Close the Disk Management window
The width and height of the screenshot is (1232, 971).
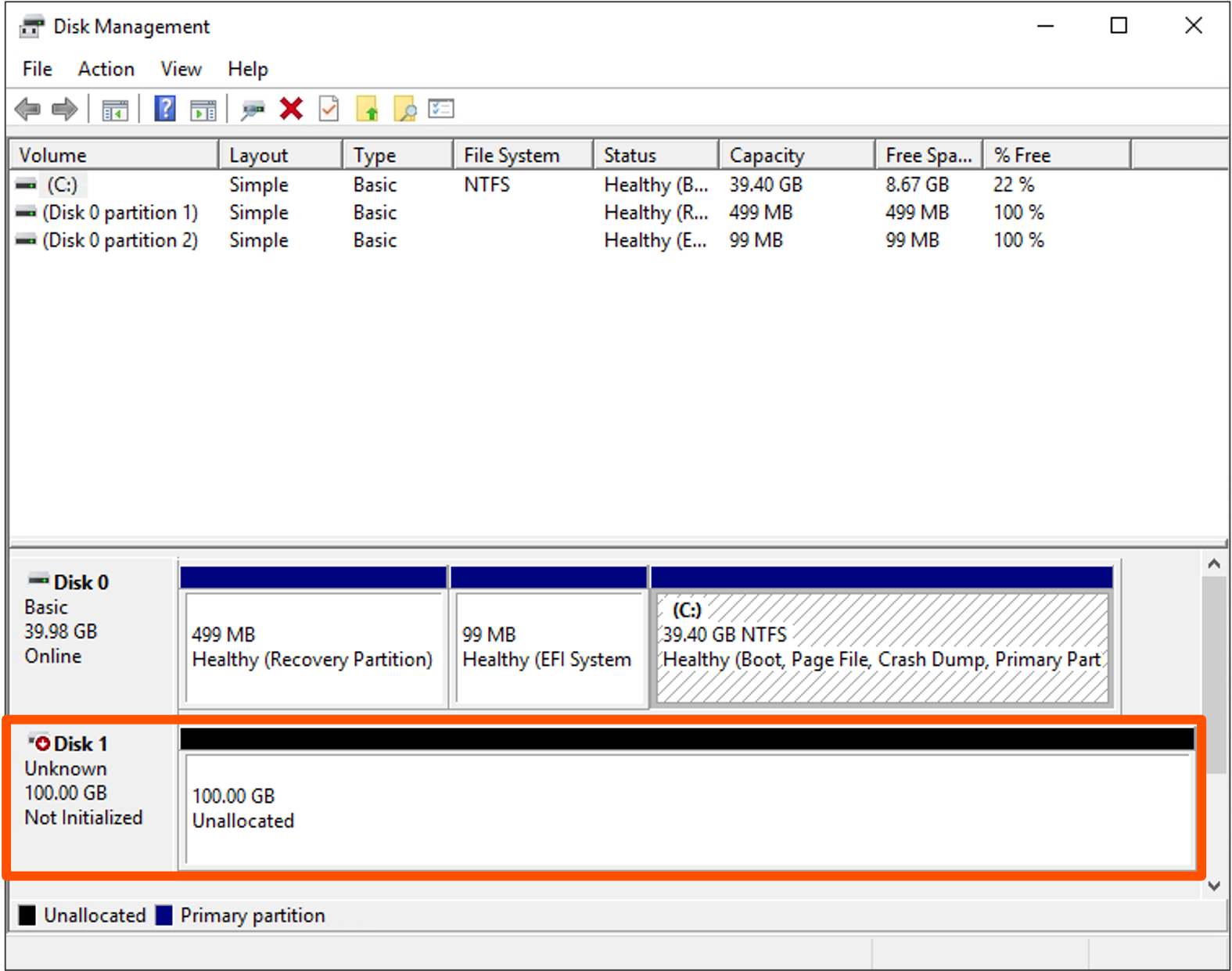pos(1193,26)
